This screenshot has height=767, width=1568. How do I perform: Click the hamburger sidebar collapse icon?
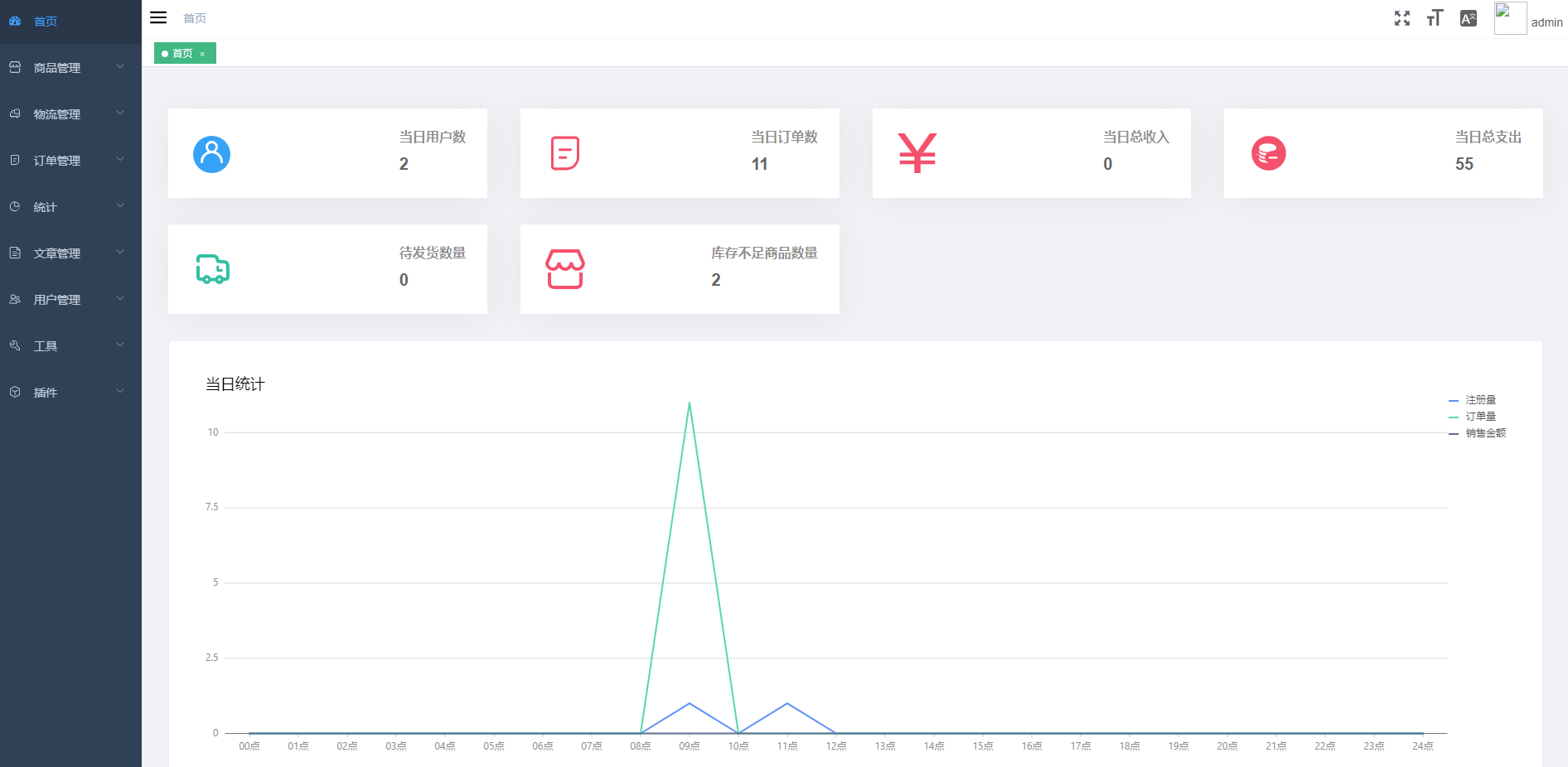158,17
